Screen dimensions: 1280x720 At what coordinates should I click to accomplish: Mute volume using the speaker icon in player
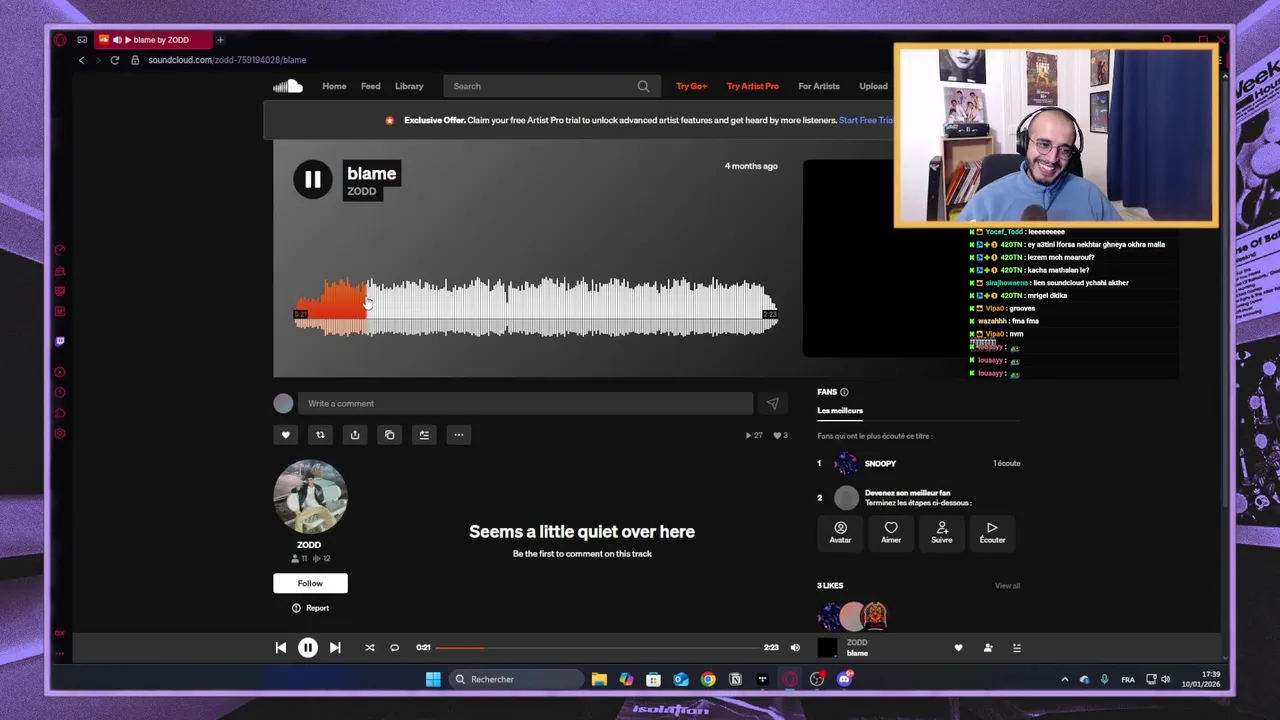coord(795,648)
